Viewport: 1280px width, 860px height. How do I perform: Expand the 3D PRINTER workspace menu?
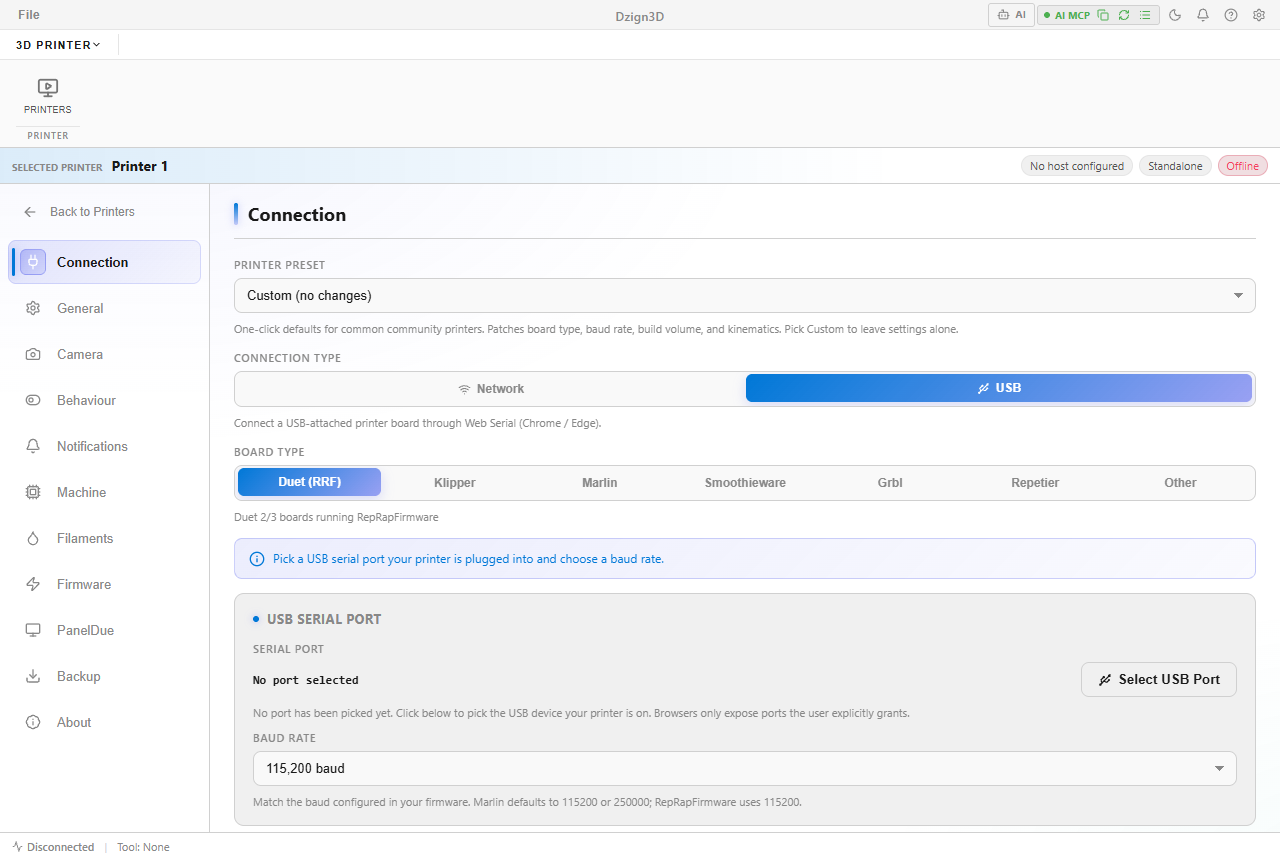(58, 45)
